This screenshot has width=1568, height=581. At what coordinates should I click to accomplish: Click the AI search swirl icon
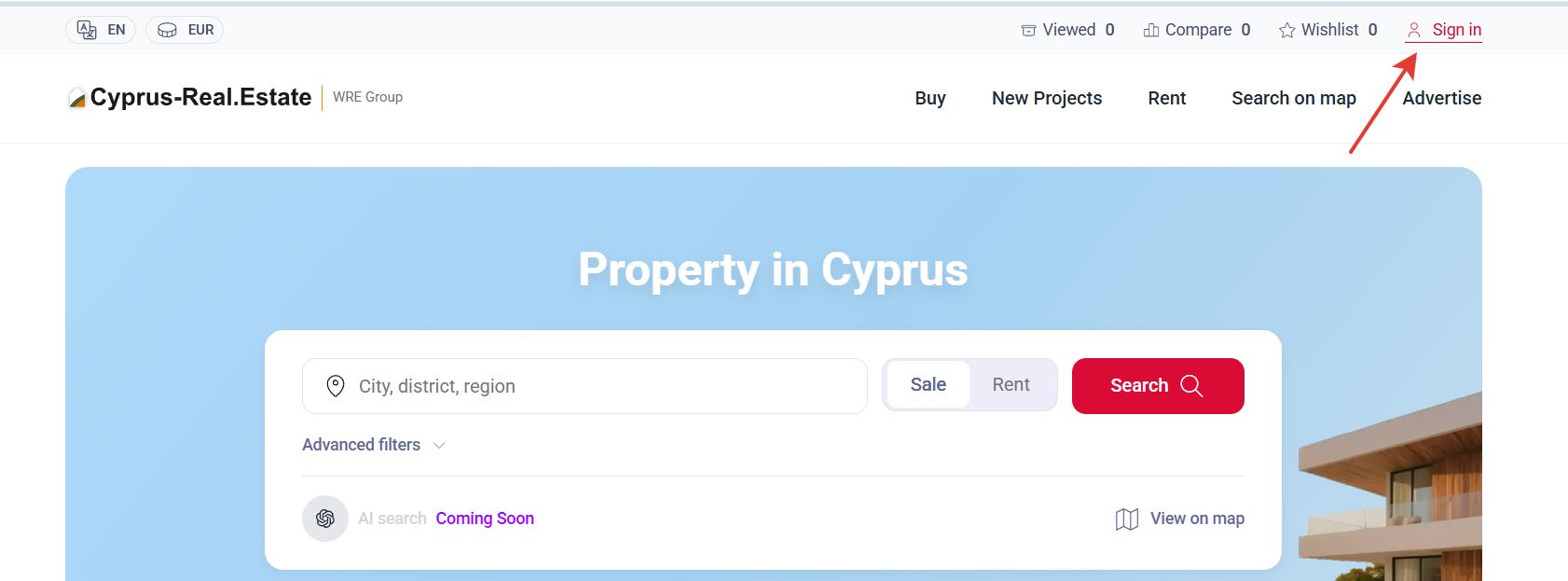(325, 519)
